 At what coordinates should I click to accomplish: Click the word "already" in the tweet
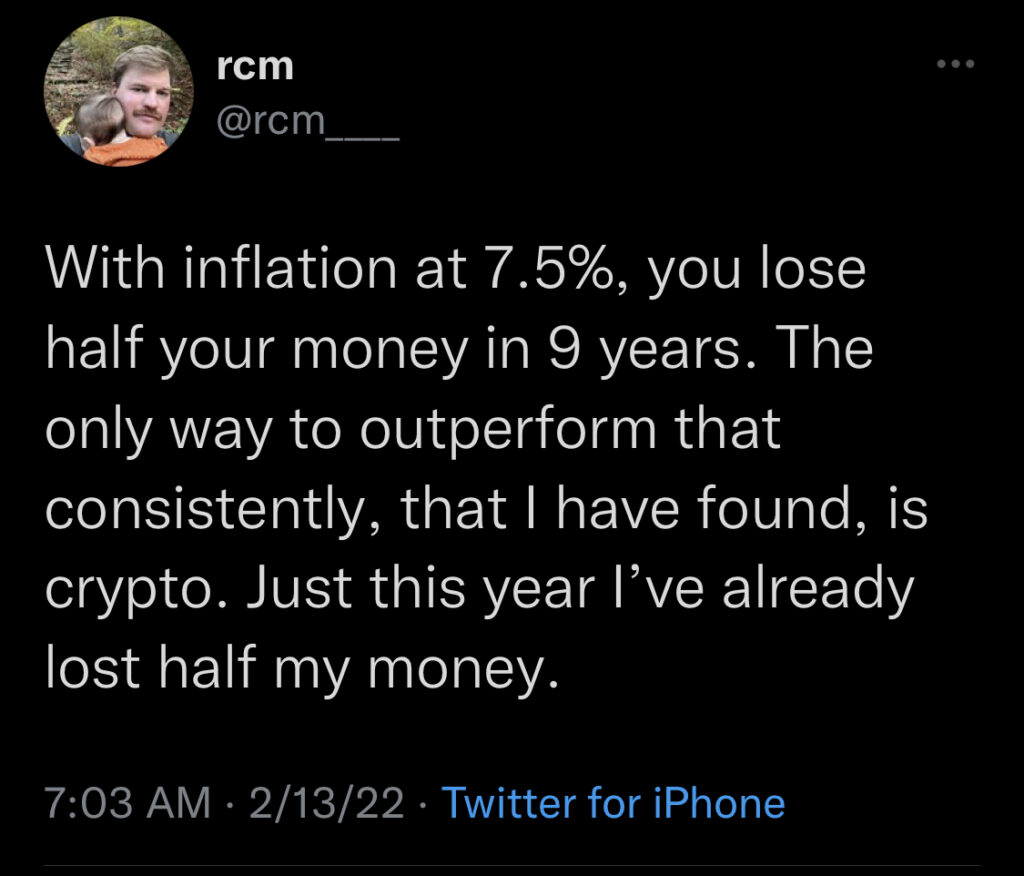pyautogui.click(x=818, y=589)
